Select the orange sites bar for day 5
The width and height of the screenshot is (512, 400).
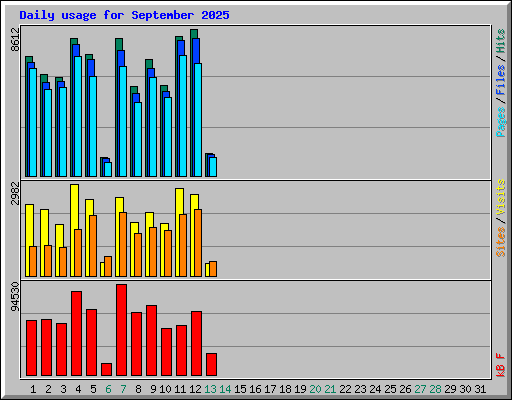[93, 246]
